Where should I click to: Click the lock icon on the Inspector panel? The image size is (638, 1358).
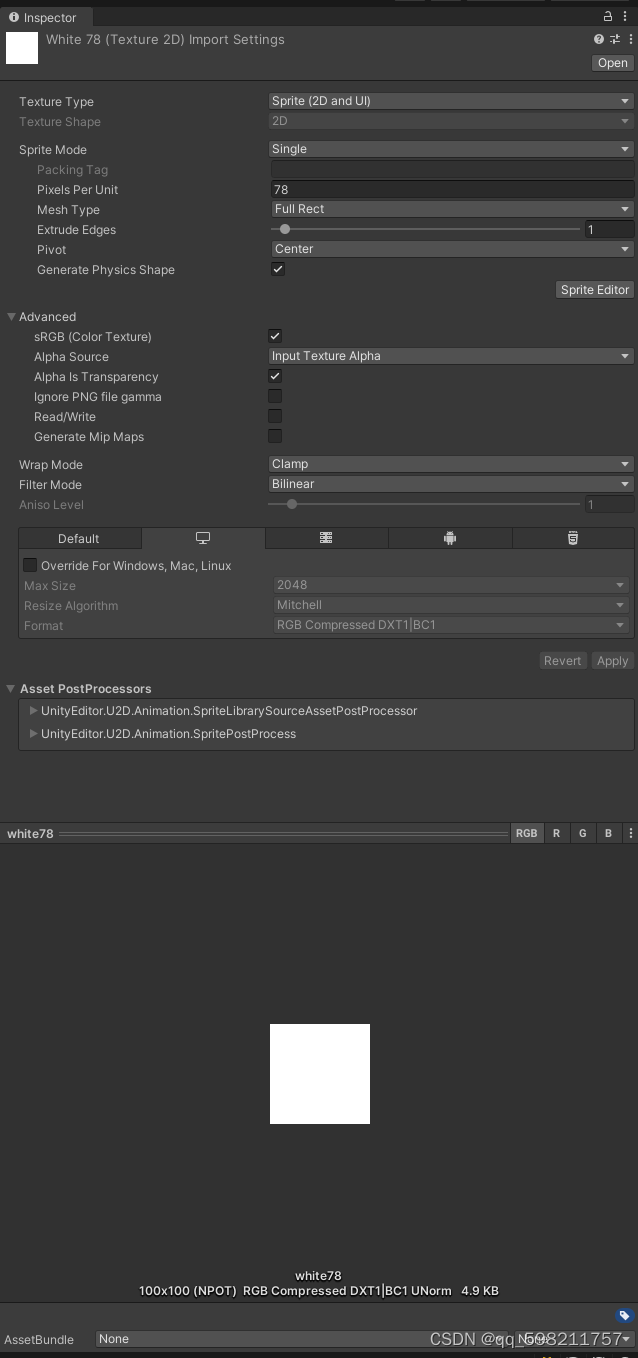(x=608, y=16)
